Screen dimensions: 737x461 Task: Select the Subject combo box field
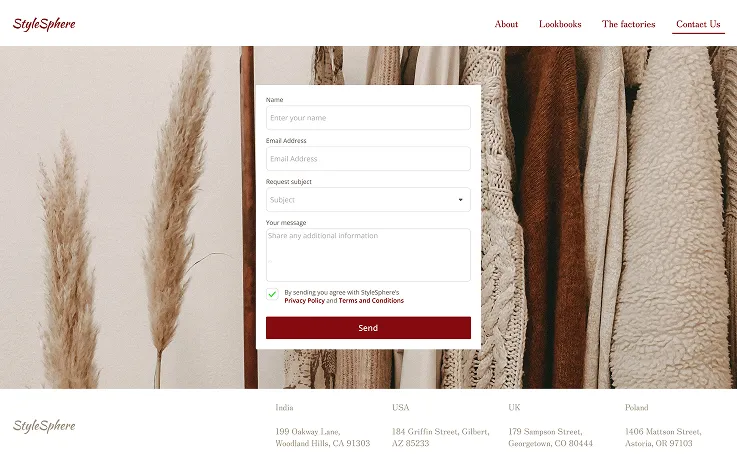click(368, 200)
